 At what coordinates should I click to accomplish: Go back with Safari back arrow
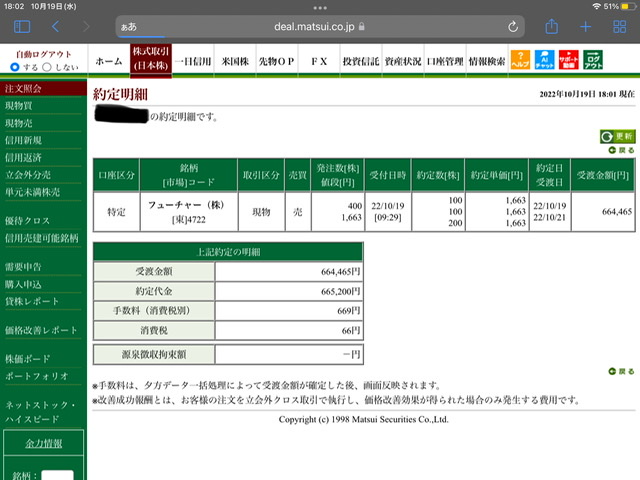pos(56,27)
